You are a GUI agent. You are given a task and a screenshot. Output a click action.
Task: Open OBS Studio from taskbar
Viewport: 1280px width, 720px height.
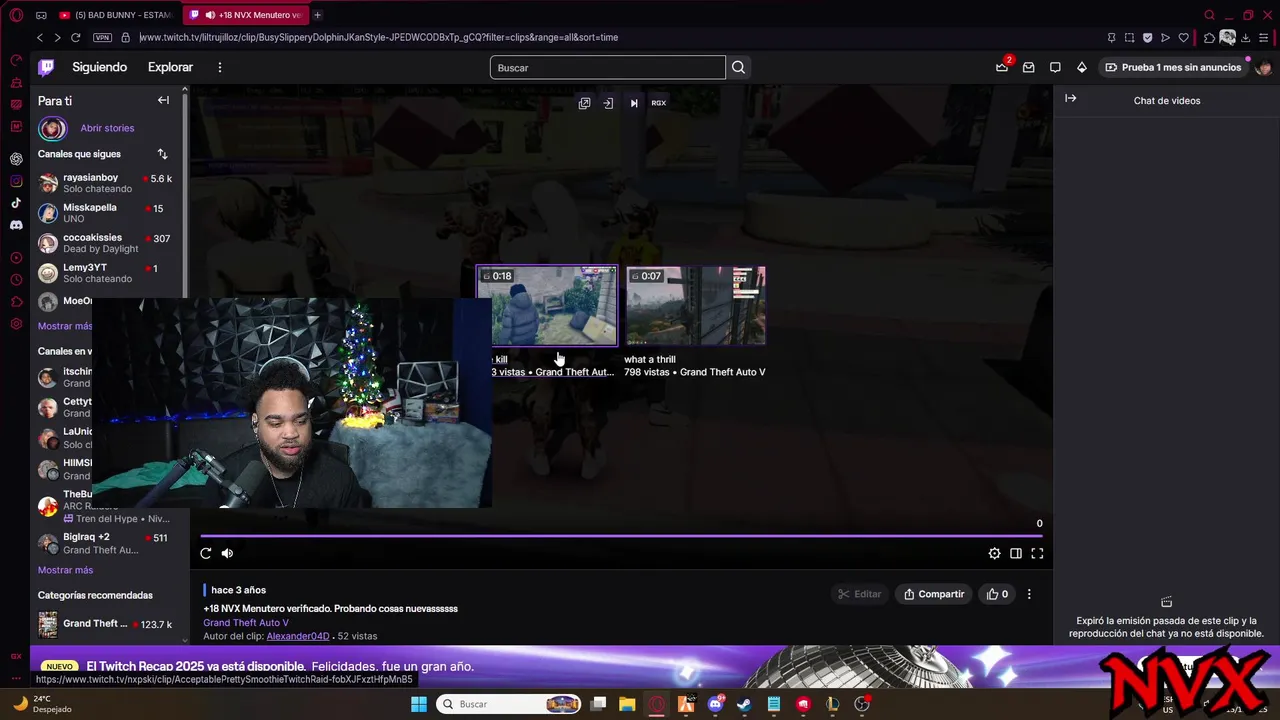pyautogui.click(x=862, y=704)
